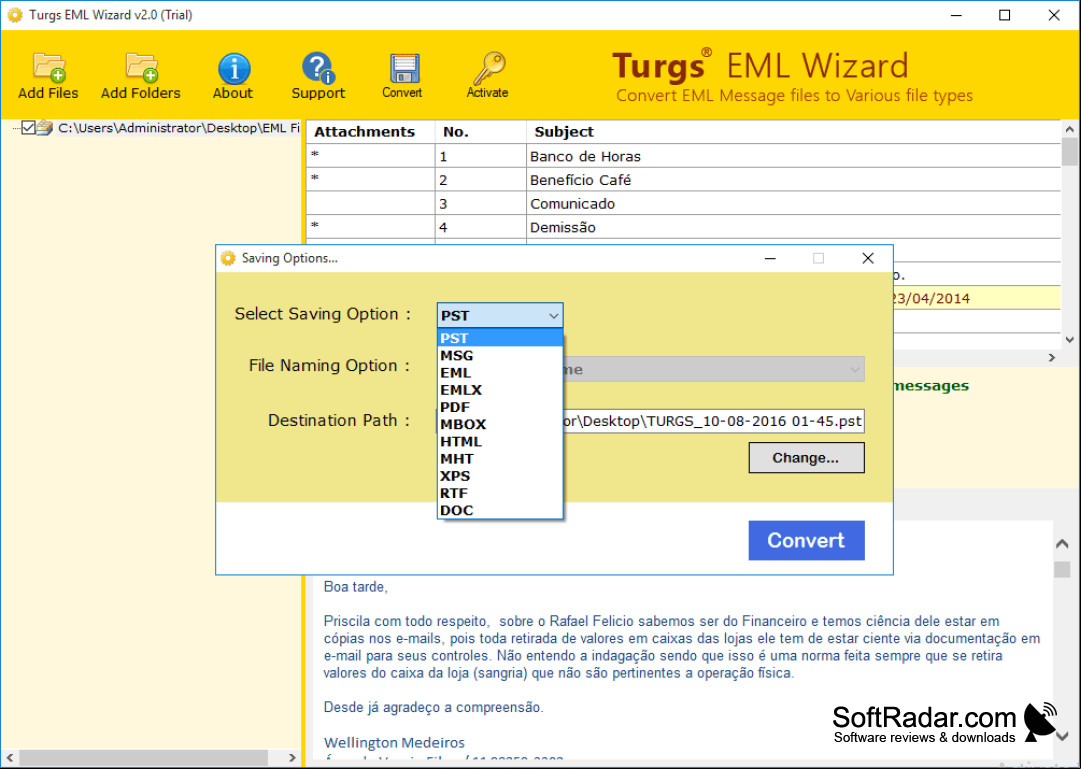Click the No. column header
The image size is (1081, 769).
click(481, 132)
